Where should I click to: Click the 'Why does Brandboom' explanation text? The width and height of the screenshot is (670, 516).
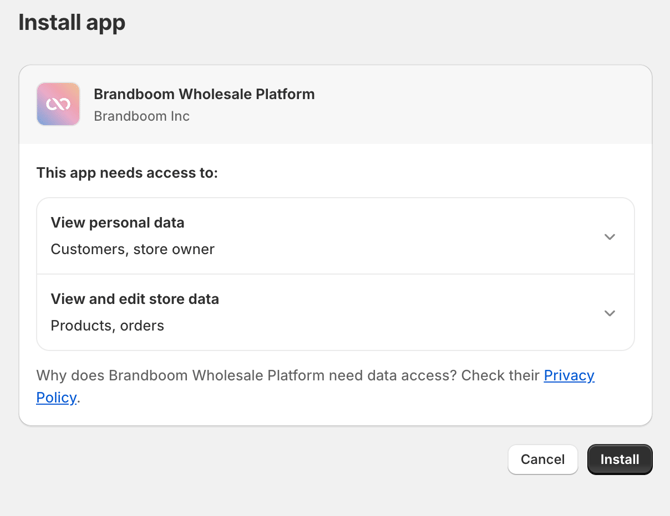pyautogui.click(x=288, y=376)
